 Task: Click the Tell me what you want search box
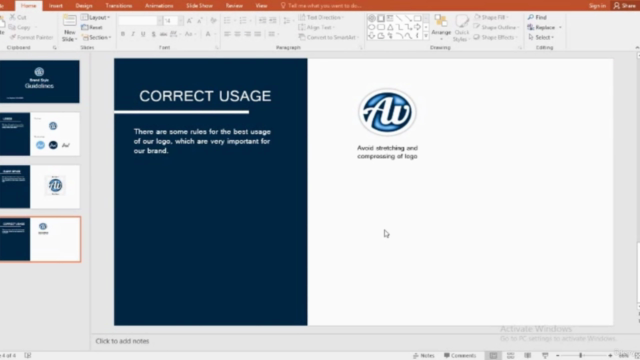(x=321, y=6)
